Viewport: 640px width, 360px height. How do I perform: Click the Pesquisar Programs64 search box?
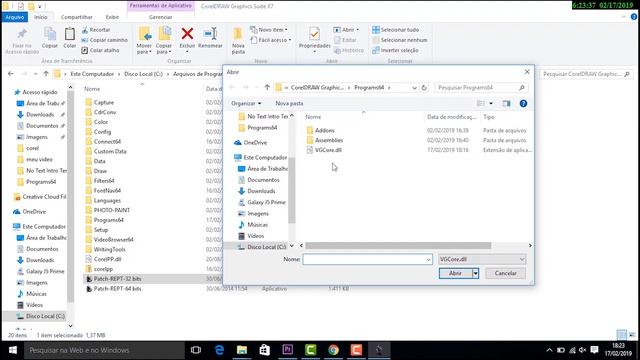tap(481, 88)
